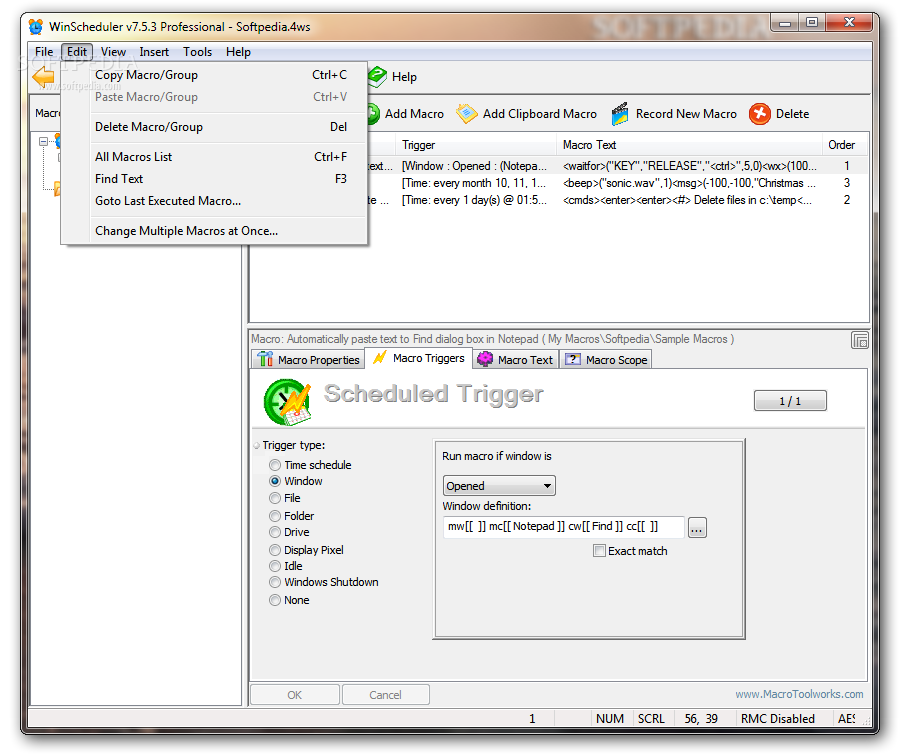Sort by the Macro Text column header
900x755 pixels.
689,145
